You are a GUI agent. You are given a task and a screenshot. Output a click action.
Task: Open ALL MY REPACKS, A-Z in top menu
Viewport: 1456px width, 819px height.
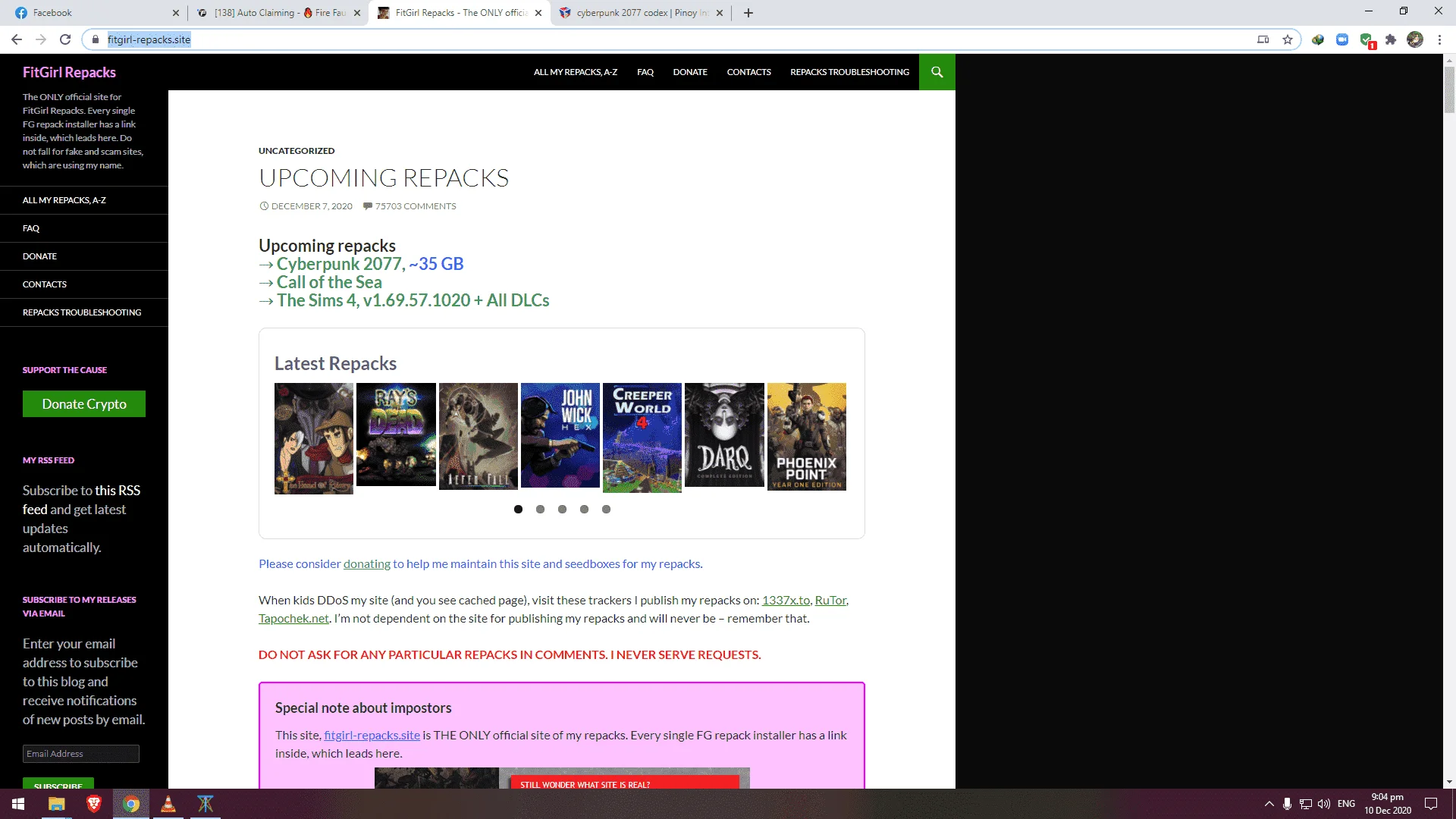tap(576, 72)
